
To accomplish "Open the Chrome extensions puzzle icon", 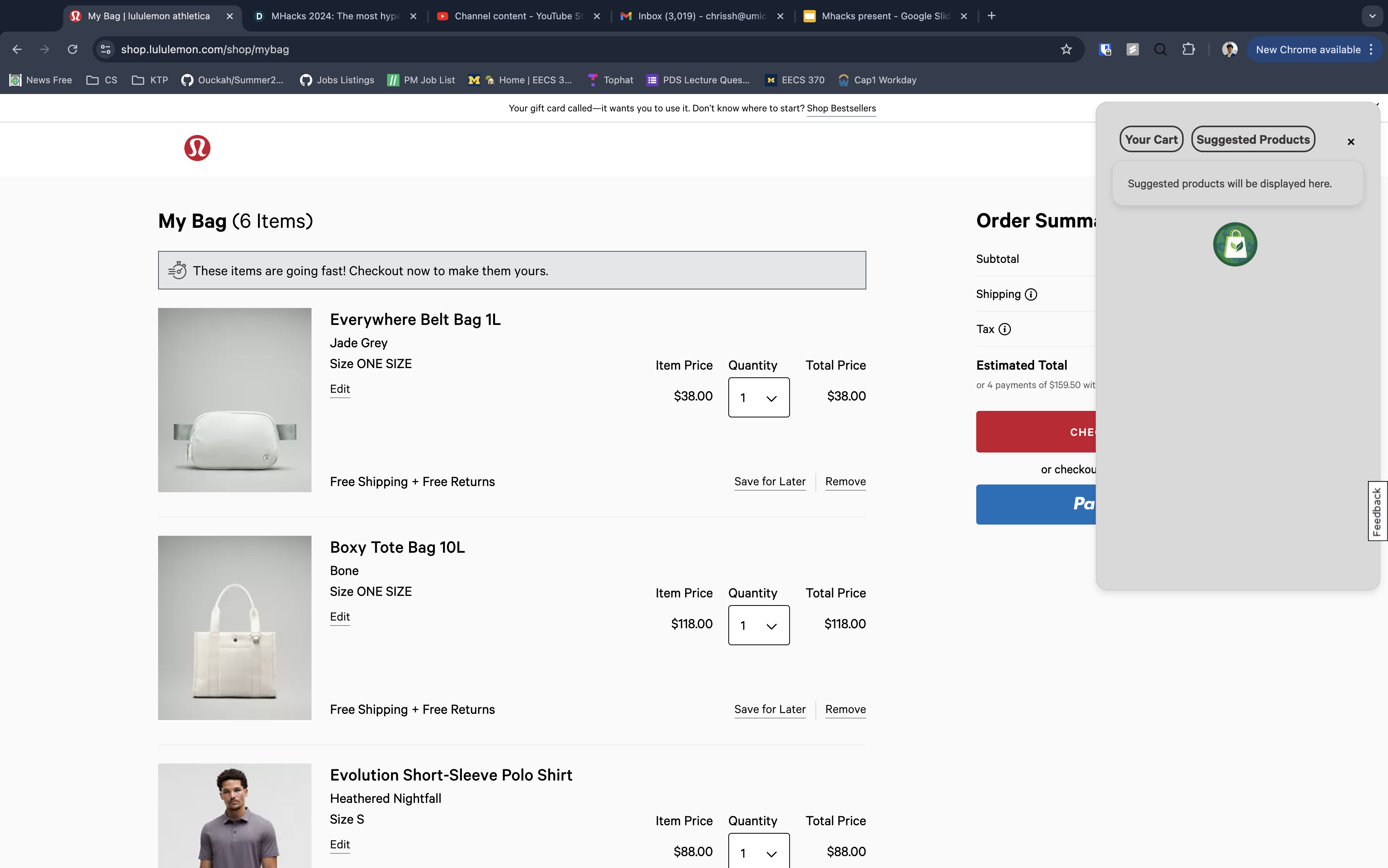I will pos(1188,49).
